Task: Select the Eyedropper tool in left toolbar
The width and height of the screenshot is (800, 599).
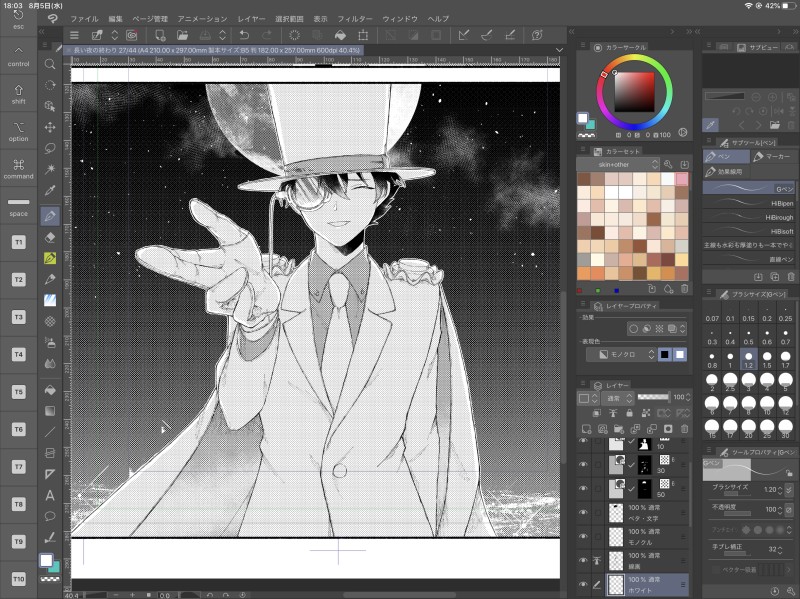Action: click(x=50, y=191)
